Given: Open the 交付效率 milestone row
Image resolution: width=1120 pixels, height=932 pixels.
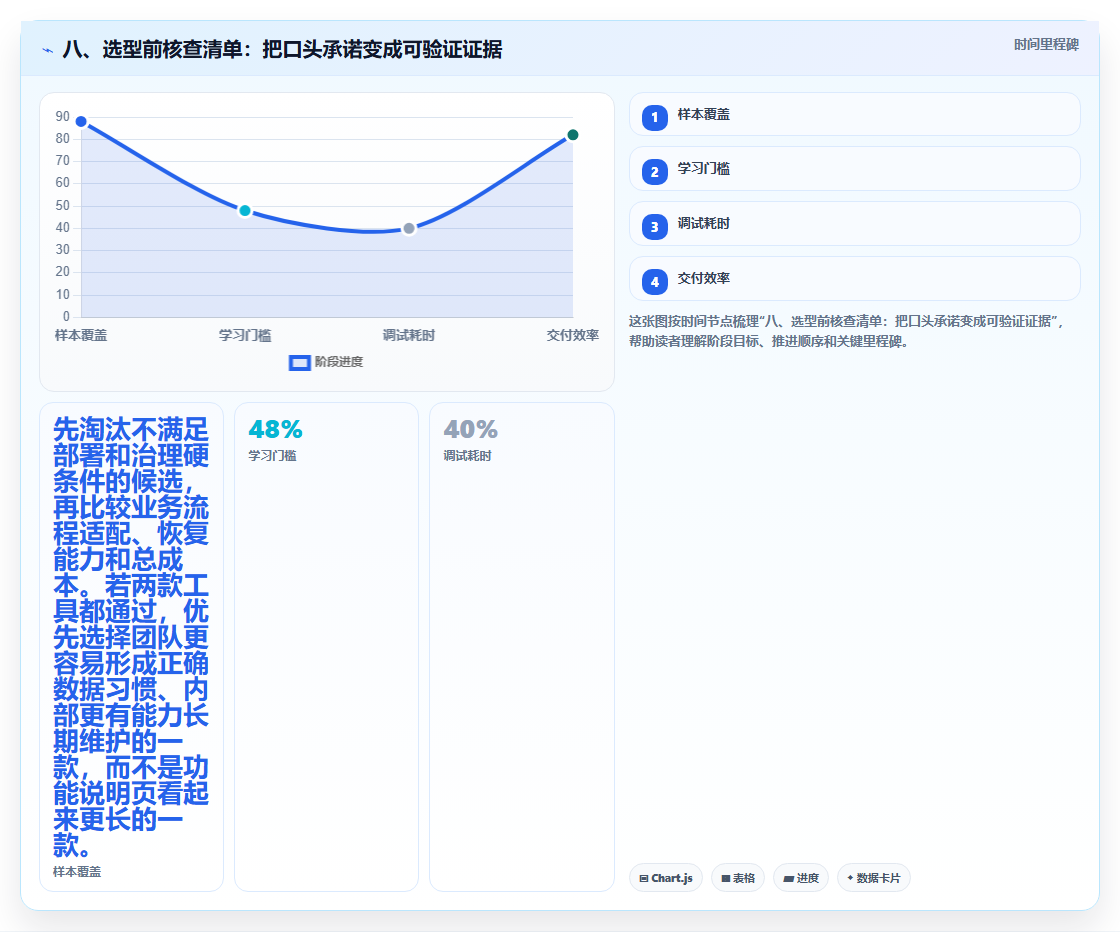Looking at the screenshot, I should 854,279.
